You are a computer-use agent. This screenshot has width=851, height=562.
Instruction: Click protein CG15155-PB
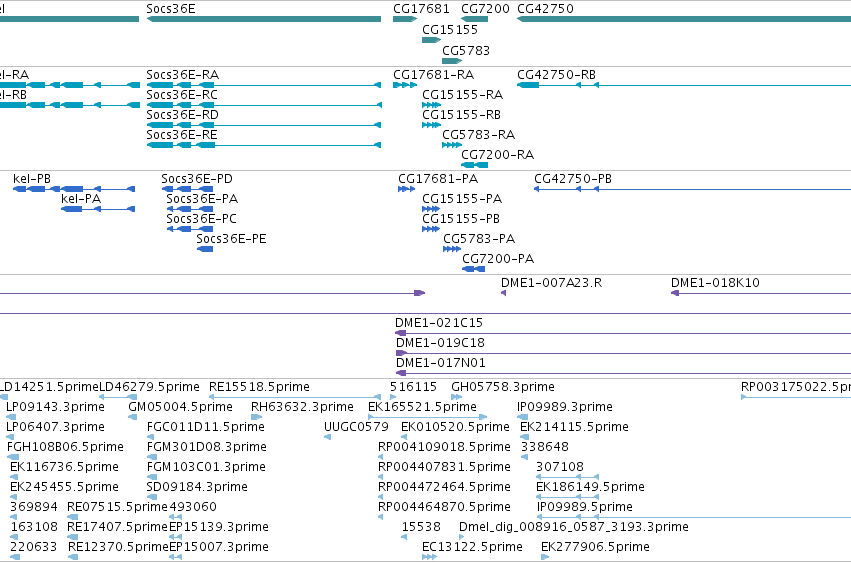461,219
